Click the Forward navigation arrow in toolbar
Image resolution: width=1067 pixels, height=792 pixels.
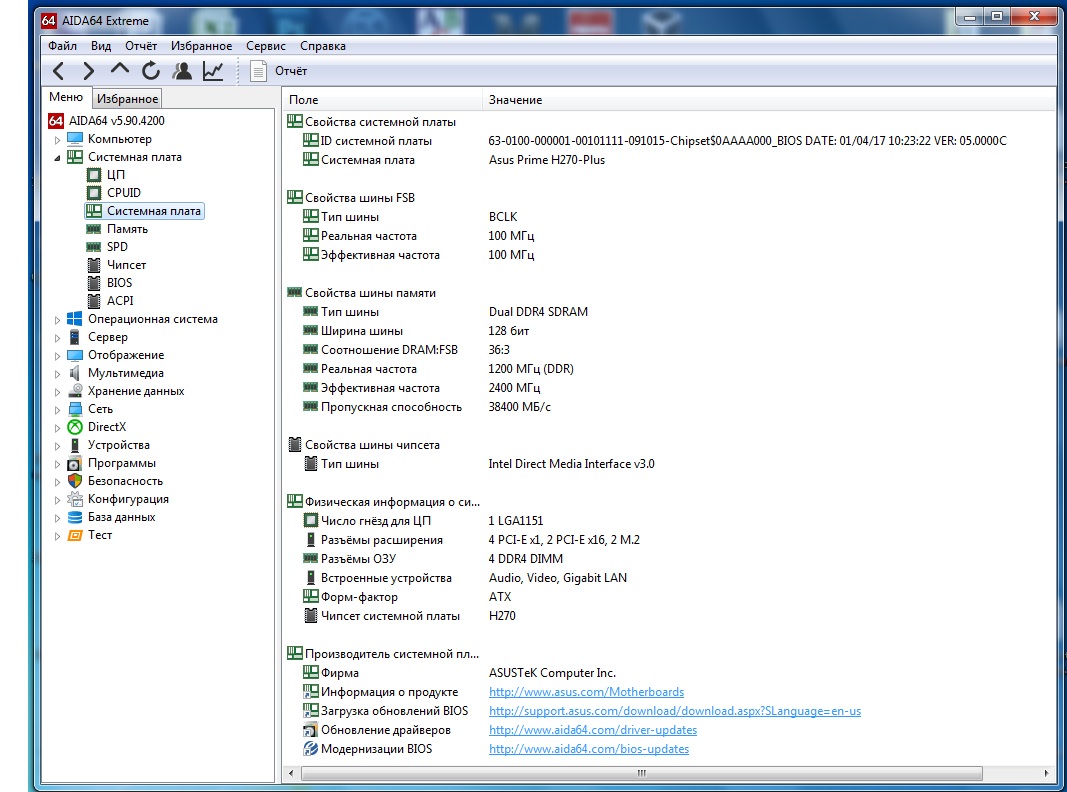click(x=89, y=71)
